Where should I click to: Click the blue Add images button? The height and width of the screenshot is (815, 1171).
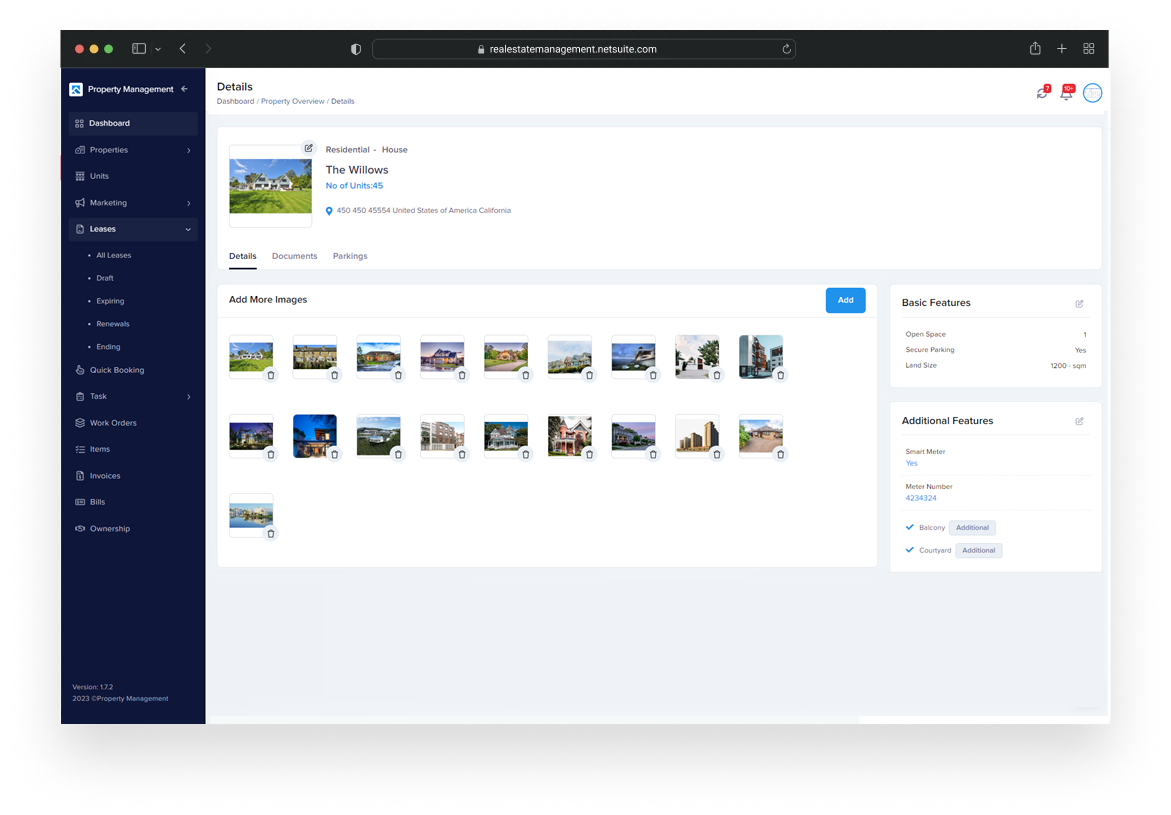point(845,300)
